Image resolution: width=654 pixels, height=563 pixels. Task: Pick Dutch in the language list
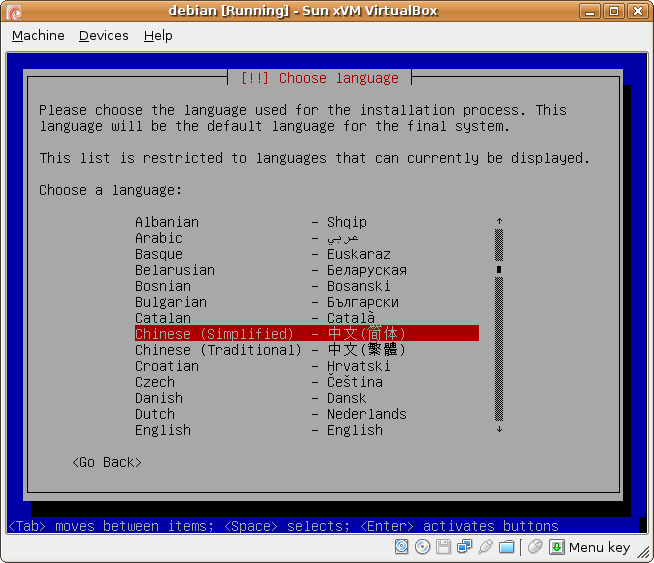pos(307,414)
